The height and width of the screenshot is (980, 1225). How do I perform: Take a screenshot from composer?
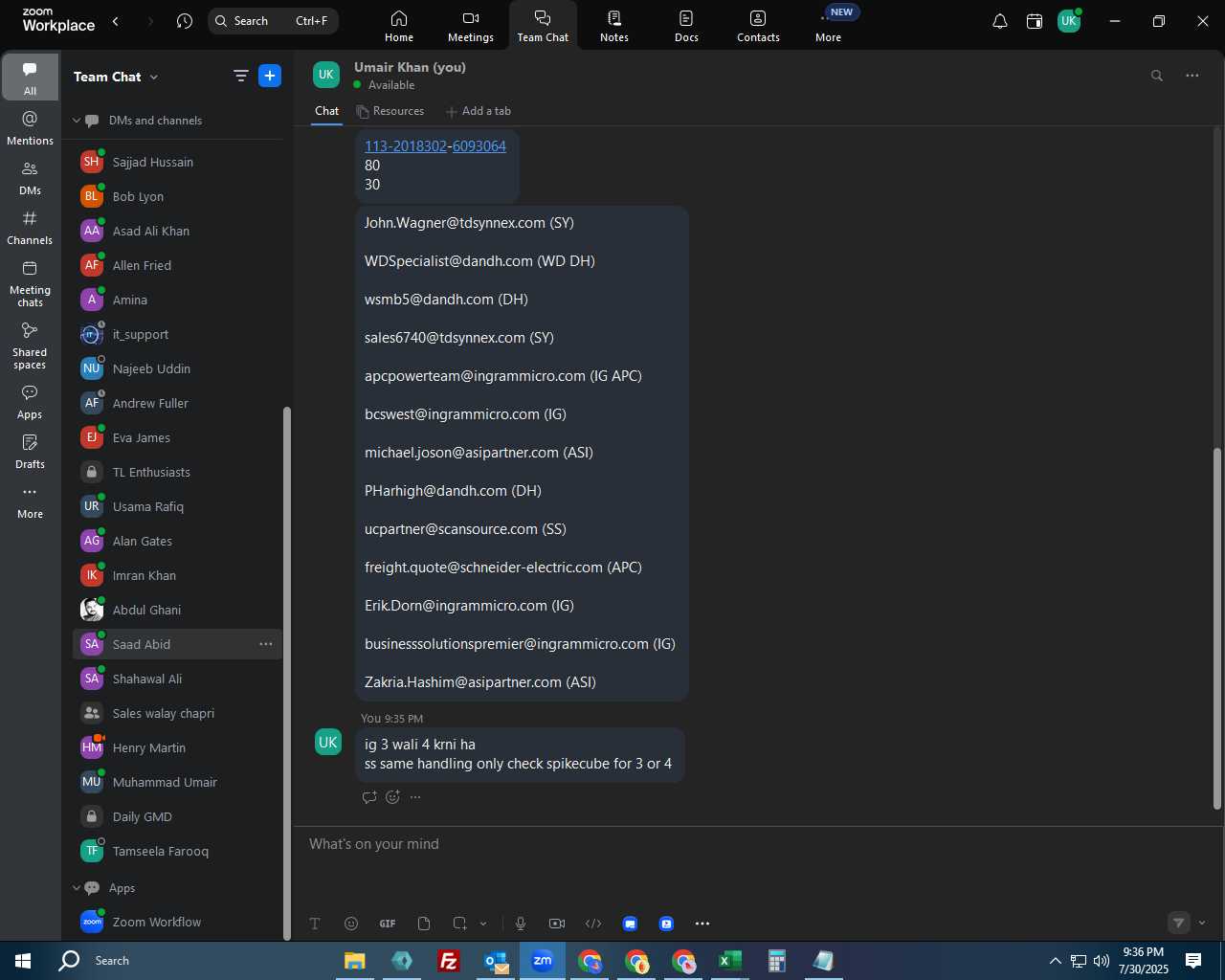point(460,924)
